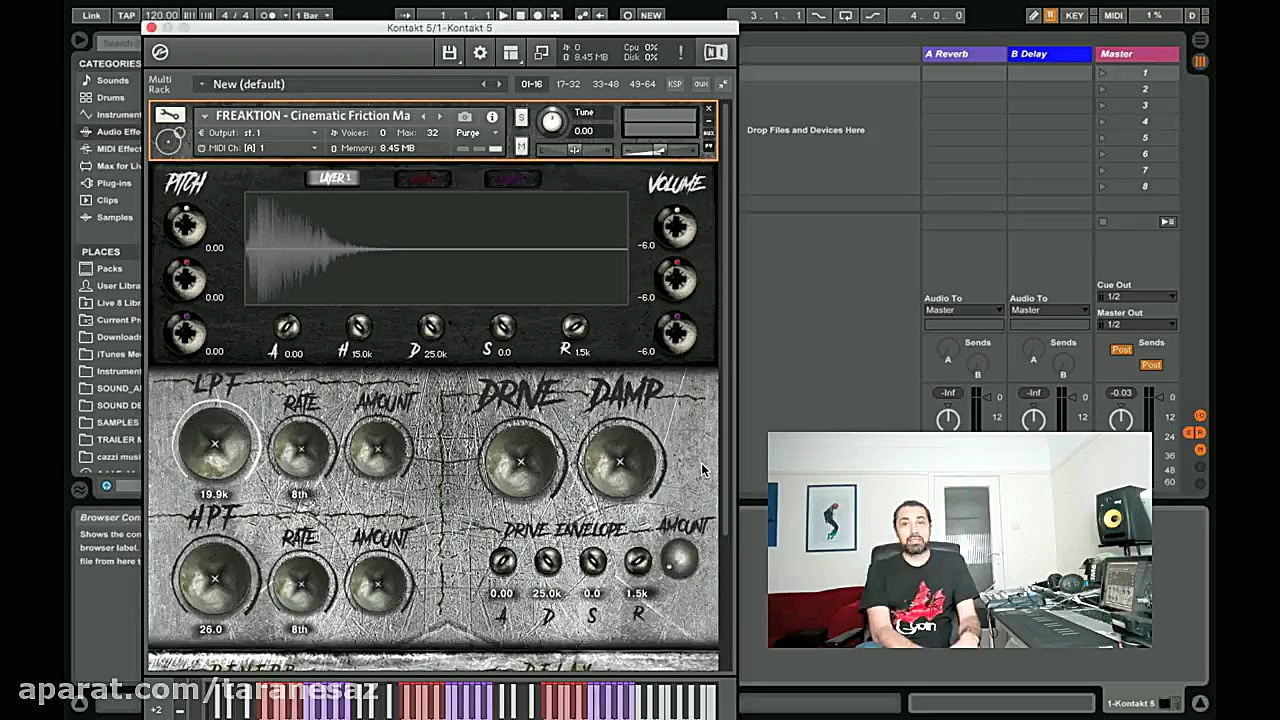
Task: Toggle the instrument Solo (S) button
Action: tap(521, 118)
